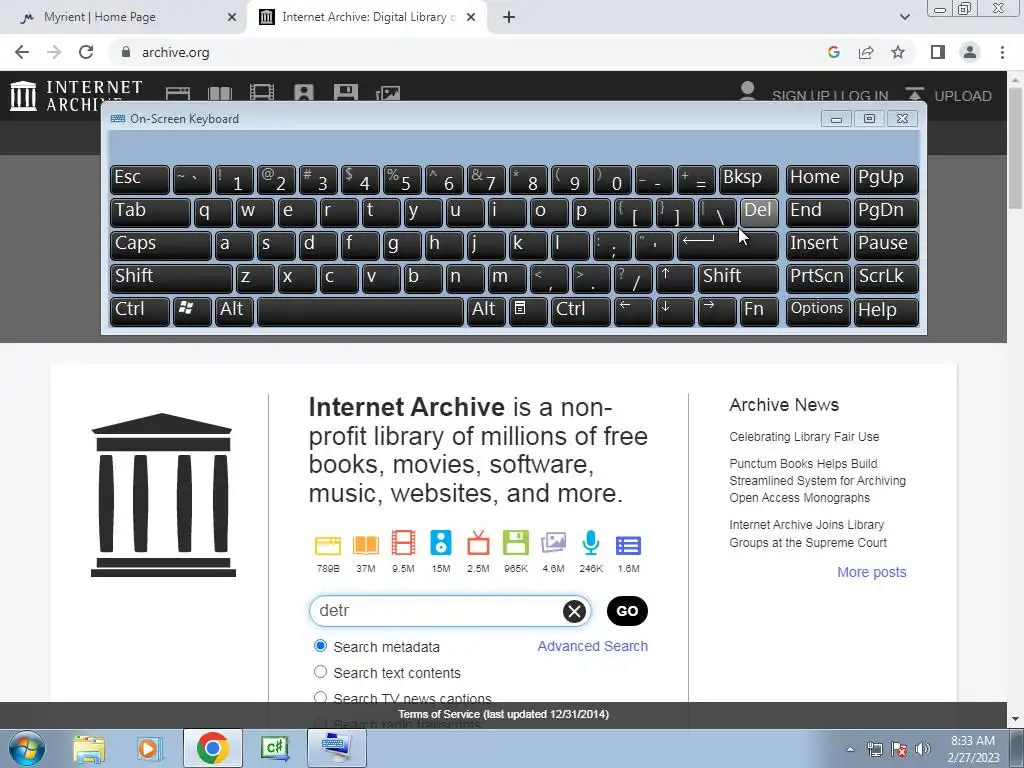Click the Google icon in address bar
The width and height of the screenshot is (1024, 768).
pos(833,52)
